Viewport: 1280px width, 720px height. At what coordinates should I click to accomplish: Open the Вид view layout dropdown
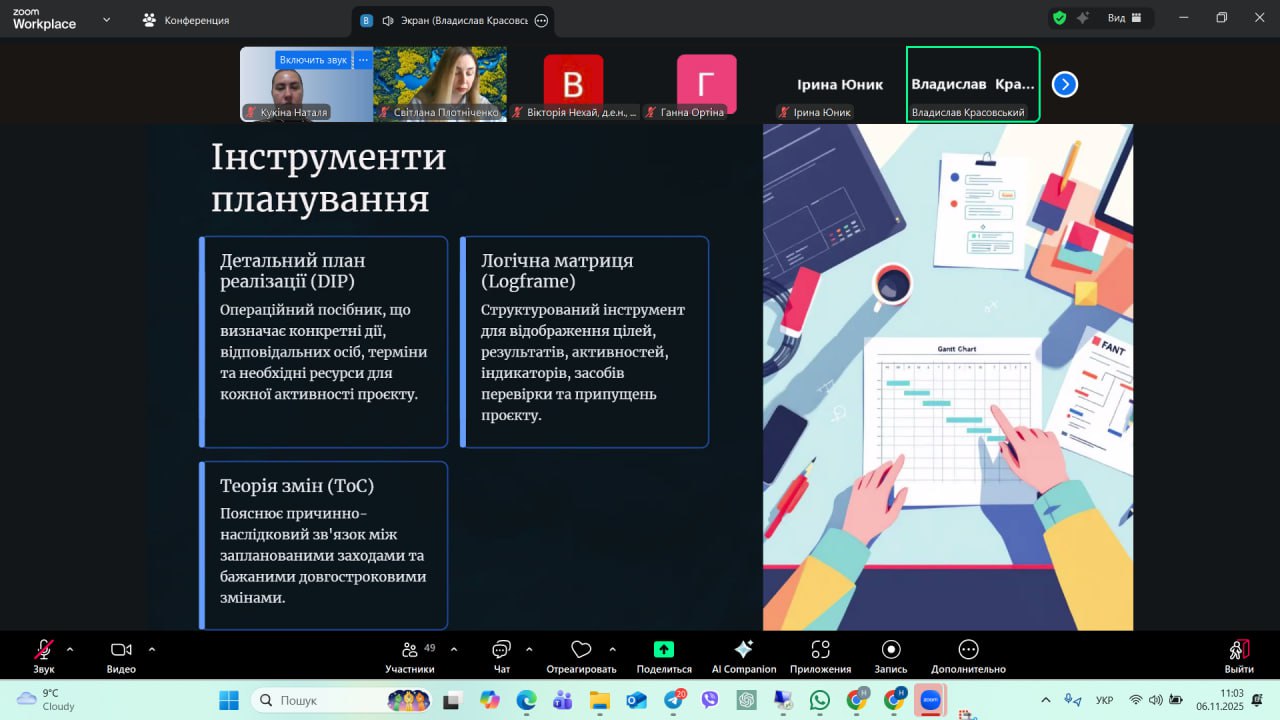point(1125,18)
